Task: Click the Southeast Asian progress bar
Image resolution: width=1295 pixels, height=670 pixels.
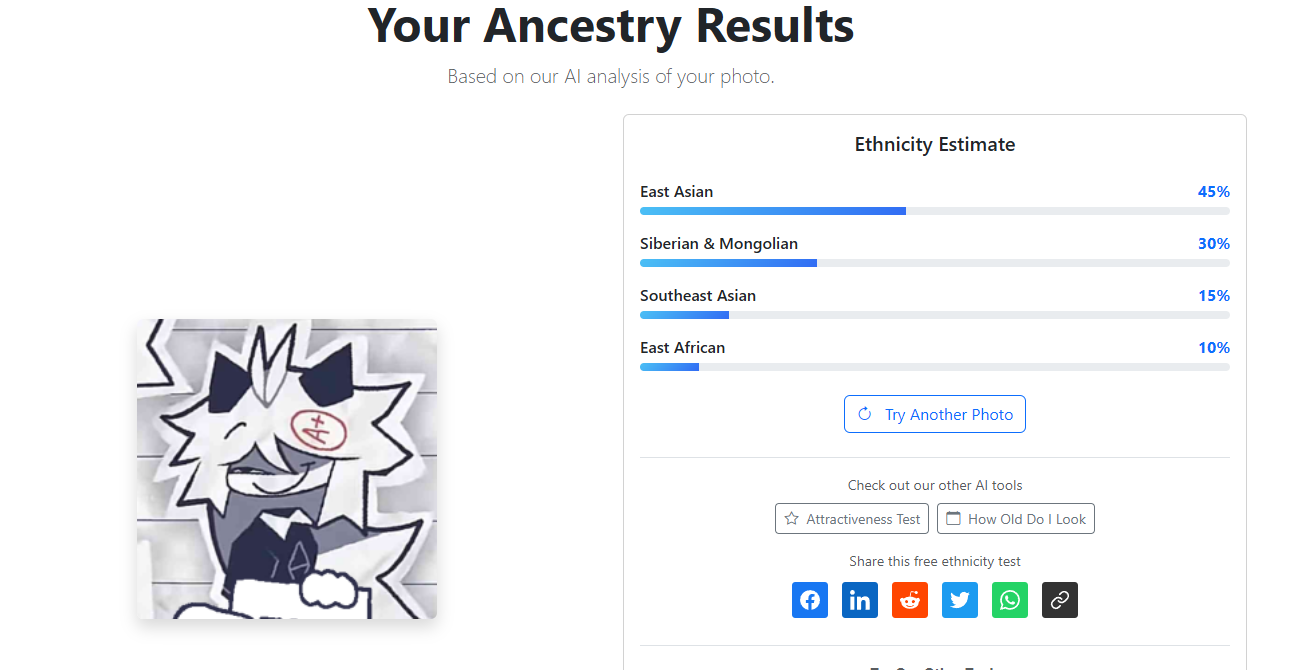Action: click(934, 315)
